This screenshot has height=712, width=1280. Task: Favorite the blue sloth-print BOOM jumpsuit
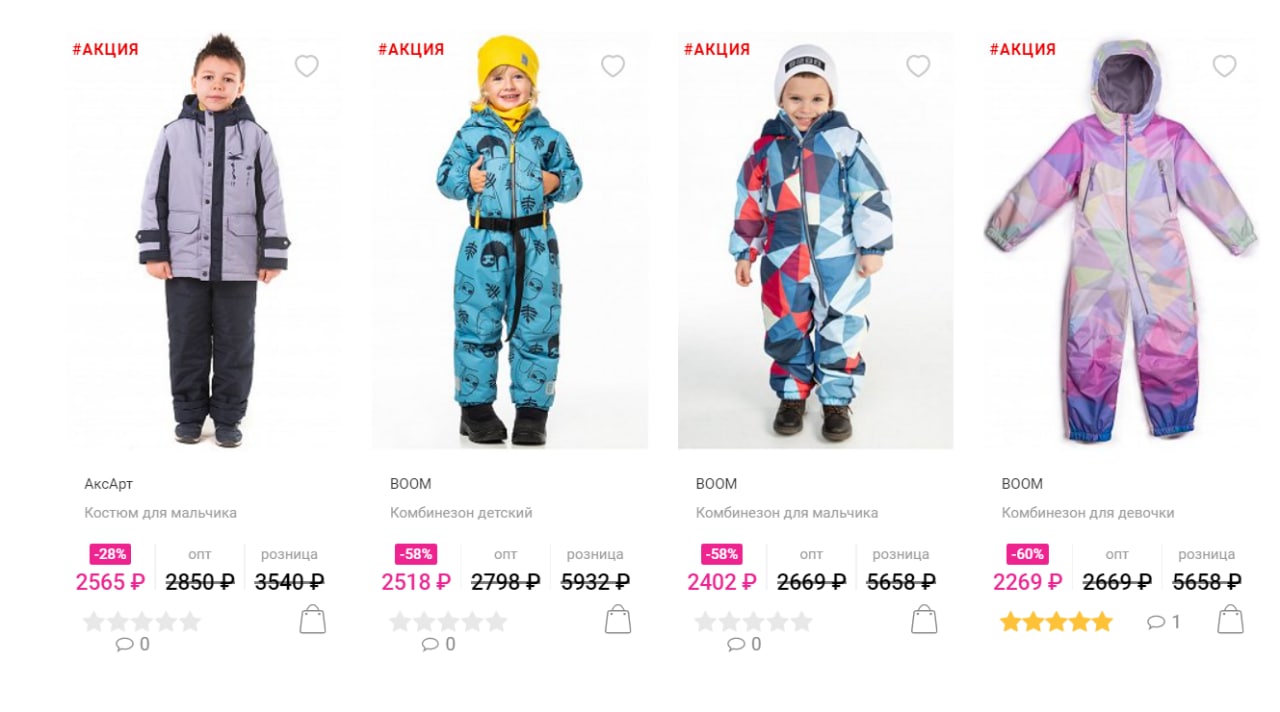click(613, 66)
